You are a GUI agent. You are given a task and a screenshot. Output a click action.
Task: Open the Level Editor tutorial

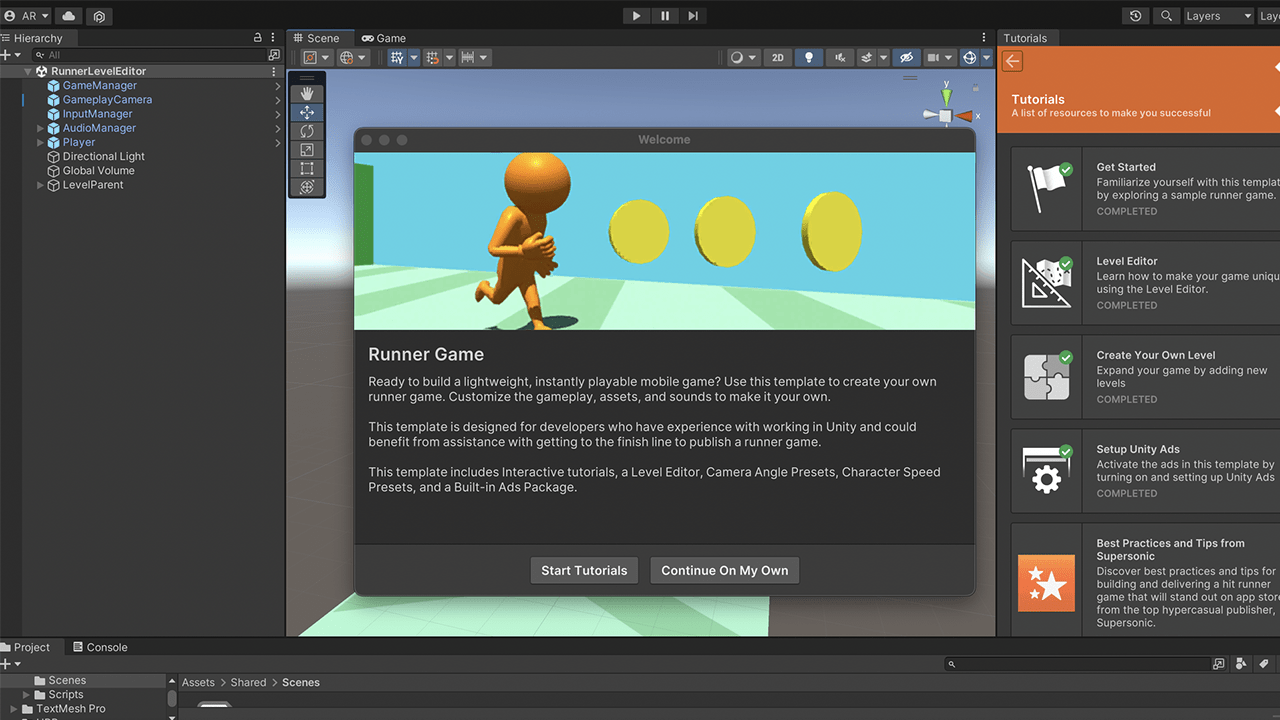tap(1146, 283)
